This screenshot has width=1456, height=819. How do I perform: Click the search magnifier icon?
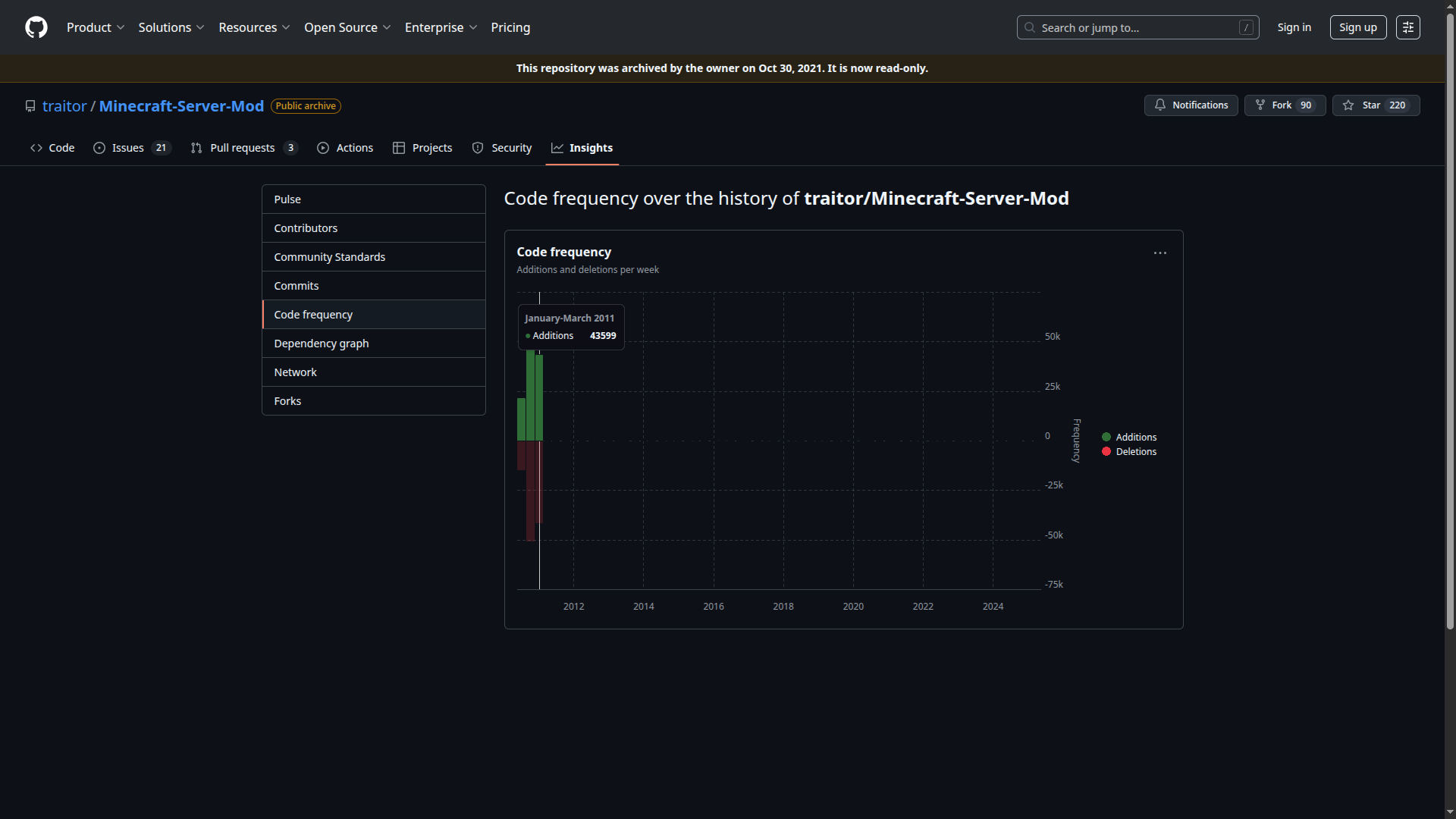point(1030,27)
